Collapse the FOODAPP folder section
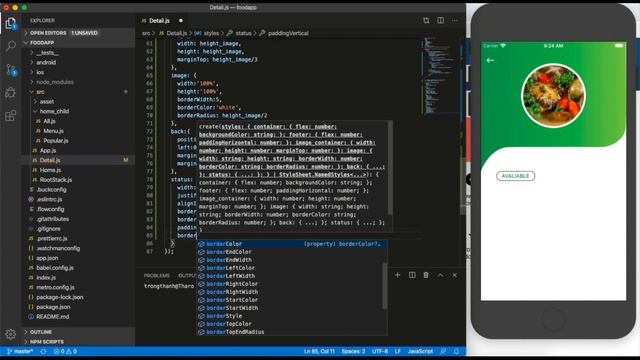The height and width of the screenshot is (360, 640). (78, 42)
